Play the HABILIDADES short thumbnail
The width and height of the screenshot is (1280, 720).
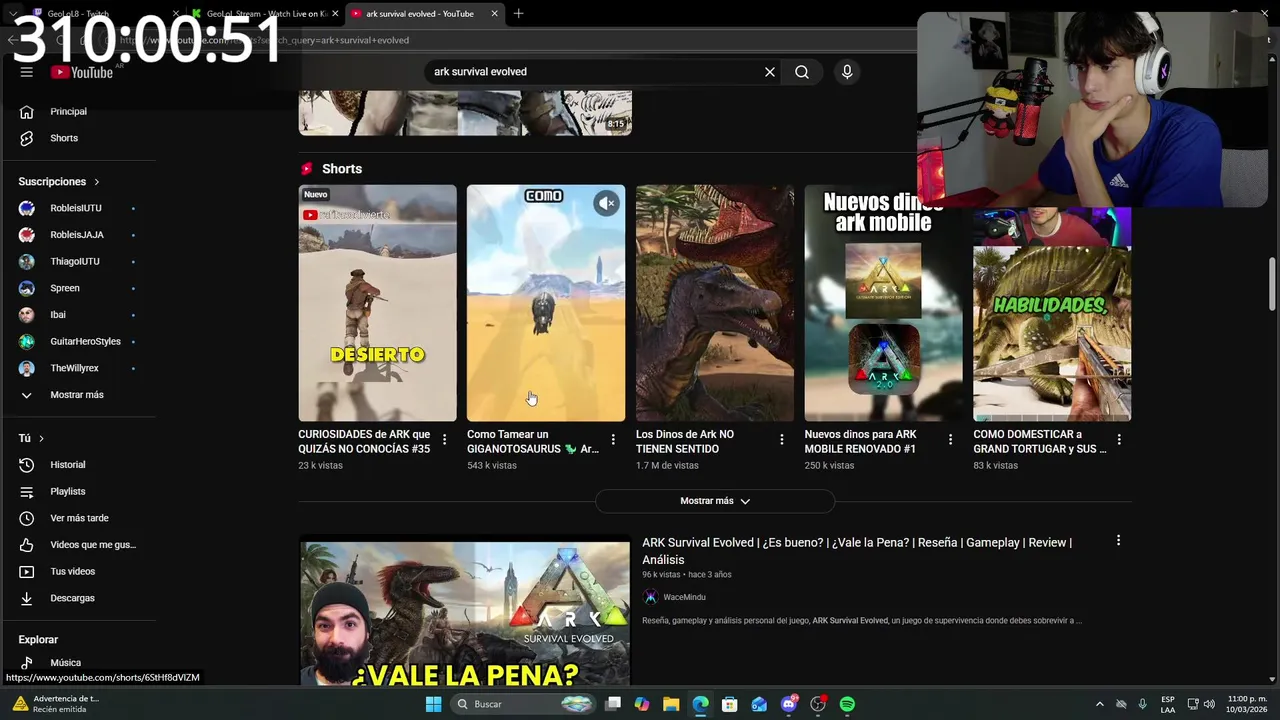[x=1052, y=314]
